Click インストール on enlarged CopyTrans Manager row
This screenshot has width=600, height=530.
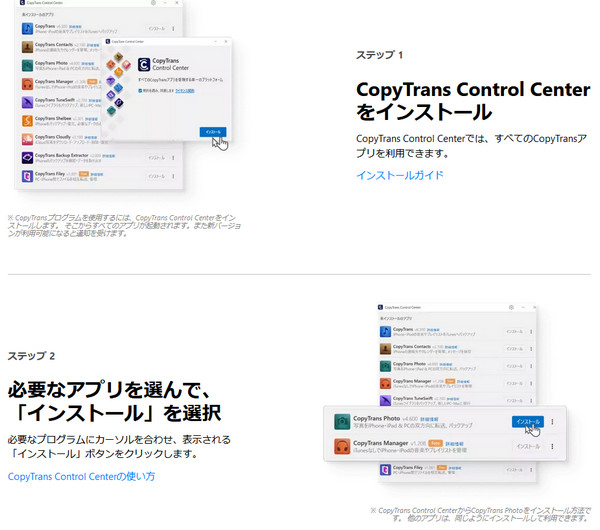[x=528, y=446]
